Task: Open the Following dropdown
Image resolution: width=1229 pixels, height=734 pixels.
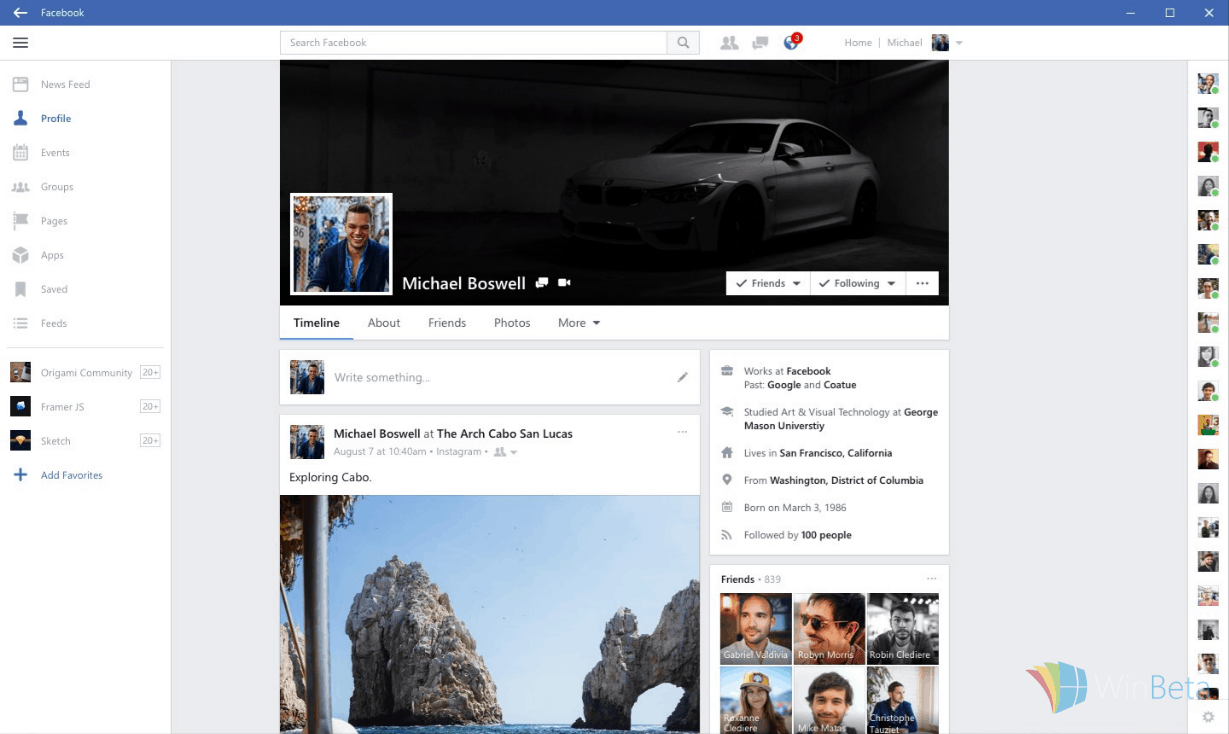Action: (x=858, y=283)
